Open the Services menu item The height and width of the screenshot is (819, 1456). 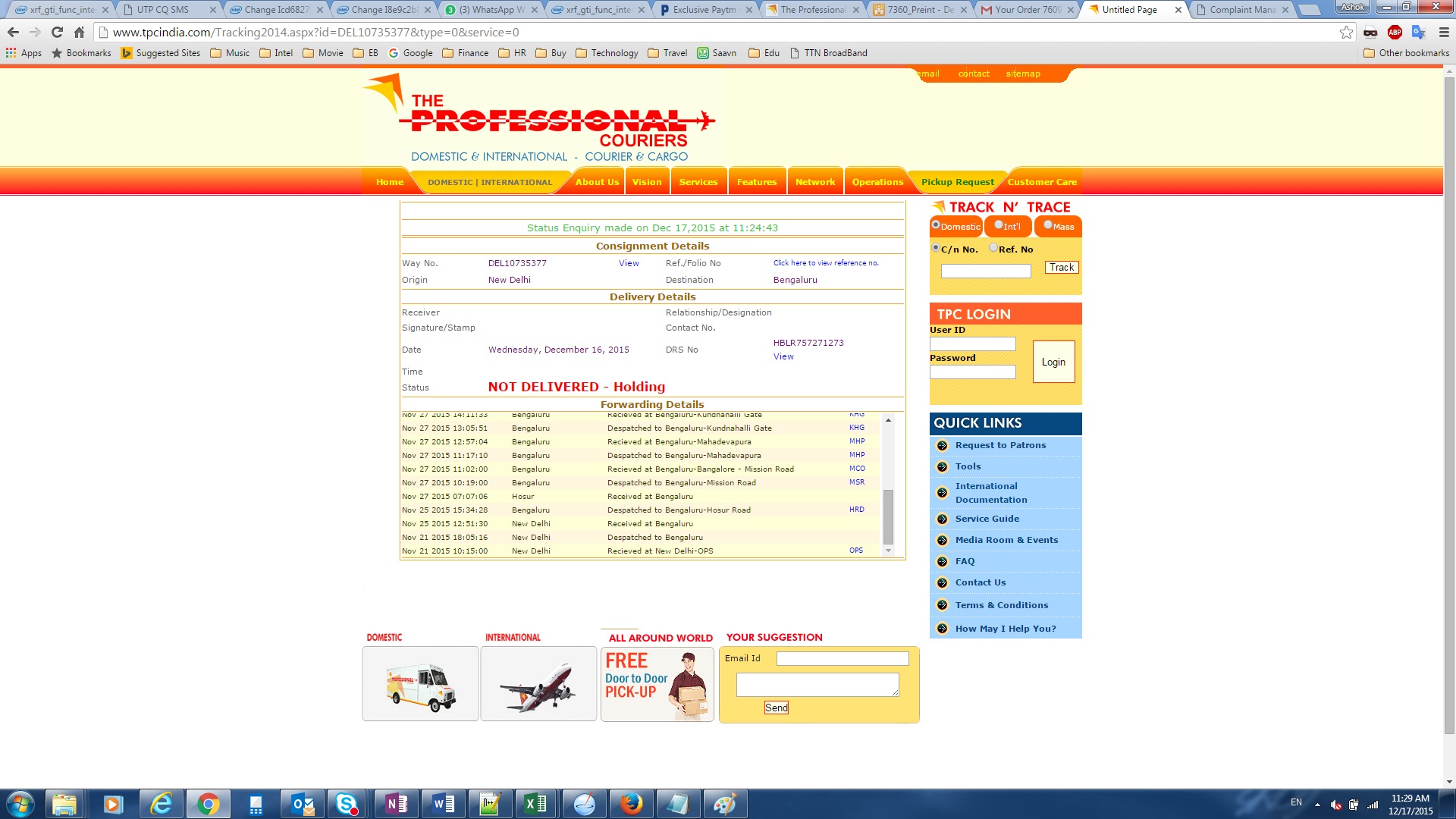coord(698,182)
